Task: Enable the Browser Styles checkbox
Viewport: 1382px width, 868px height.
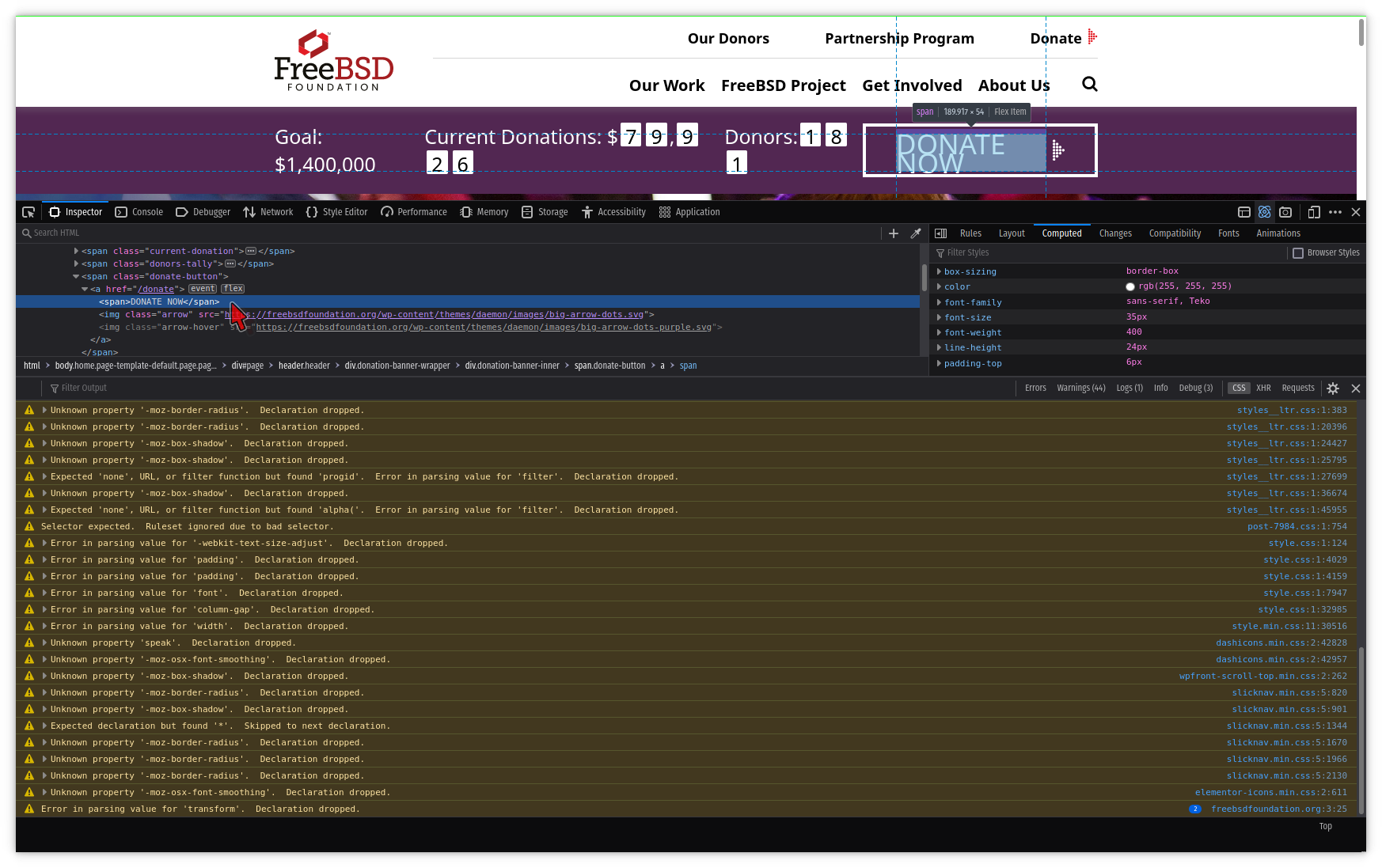Action: pyautogui.click(x=1297, y=253)
